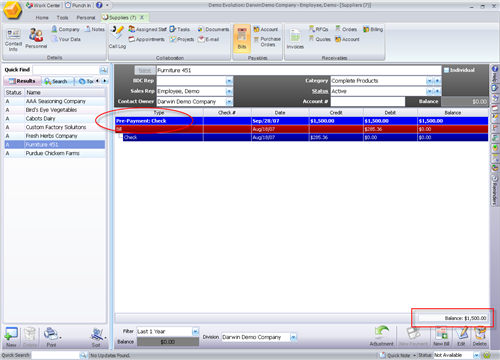Click into the Quick Find field
500x360 pixels.
(66, 70)
